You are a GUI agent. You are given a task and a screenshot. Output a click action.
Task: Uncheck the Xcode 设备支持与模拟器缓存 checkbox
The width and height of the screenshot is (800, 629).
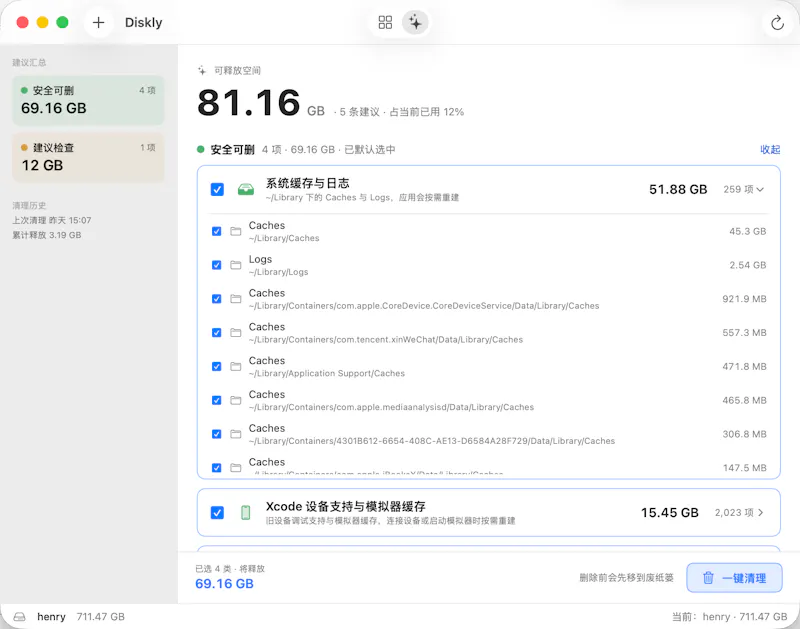217,513
